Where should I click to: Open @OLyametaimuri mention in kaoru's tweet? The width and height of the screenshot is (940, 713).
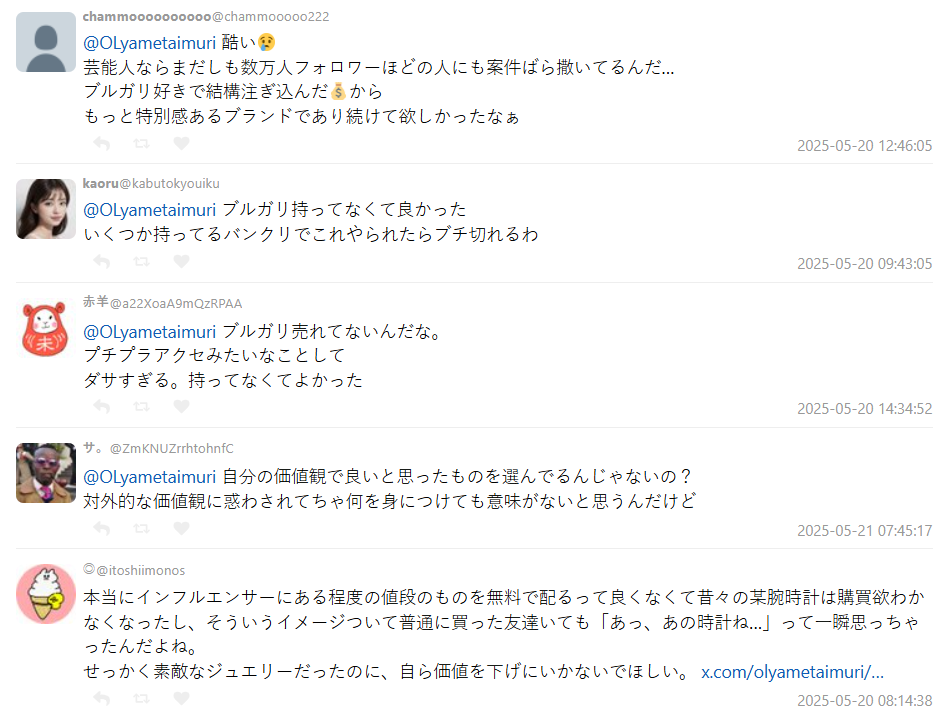pos(150,209)
